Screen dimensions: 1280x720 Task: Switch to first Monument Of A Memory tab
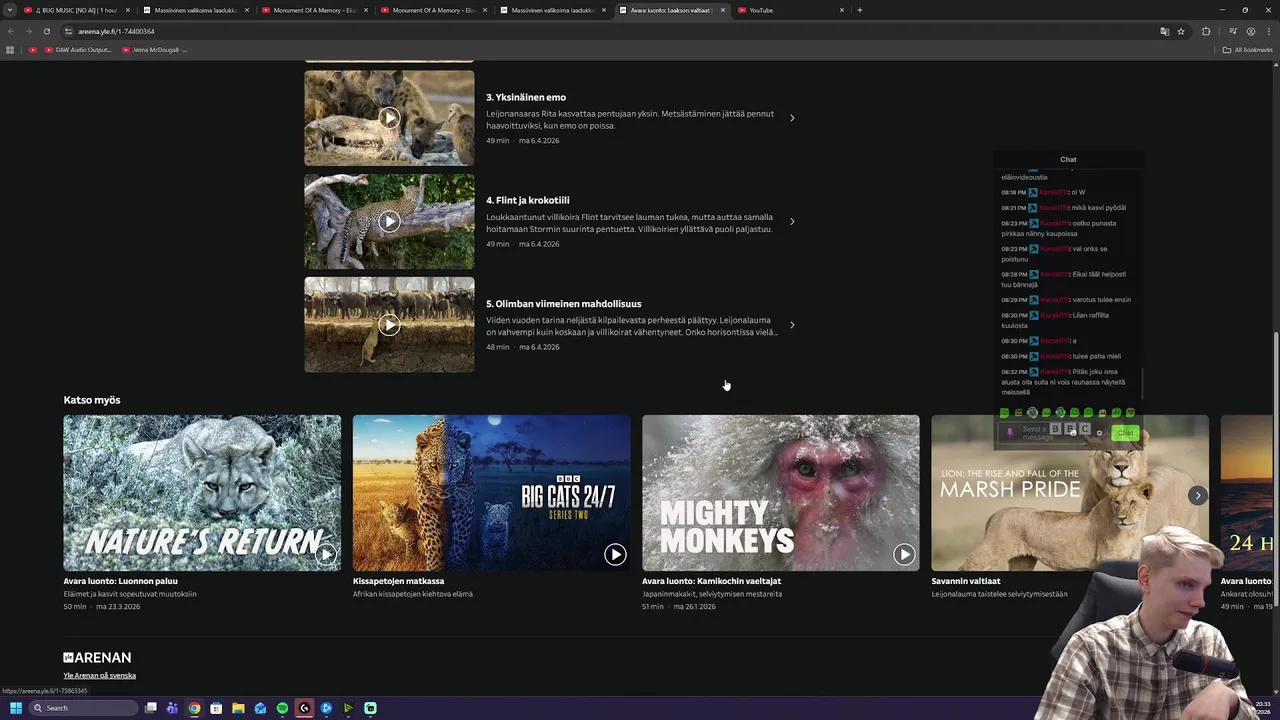coord(313,10)
